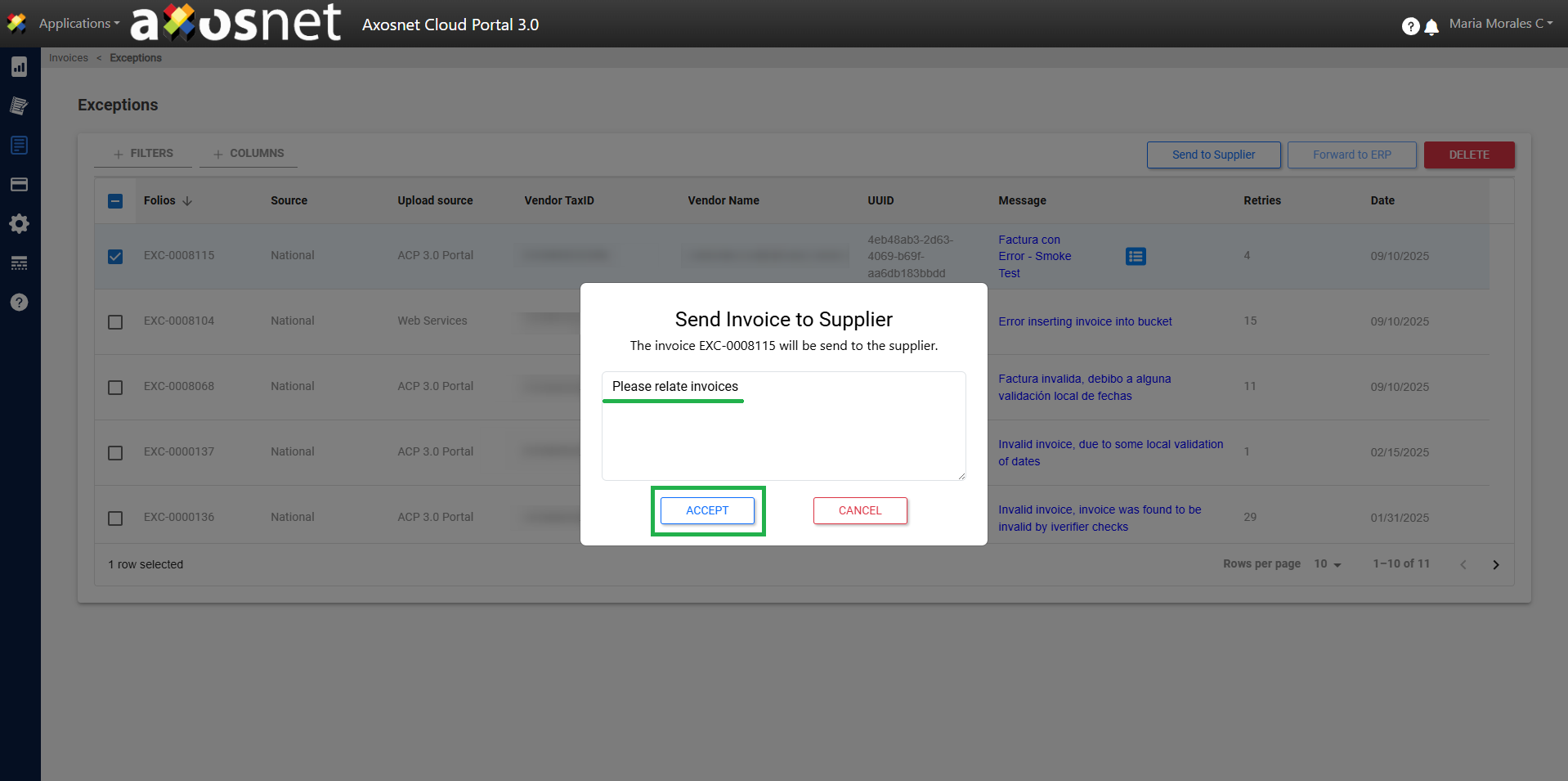The image size is (1568, 781).
Task: Open the rows per page dropdown
Action: [1328, 564]
